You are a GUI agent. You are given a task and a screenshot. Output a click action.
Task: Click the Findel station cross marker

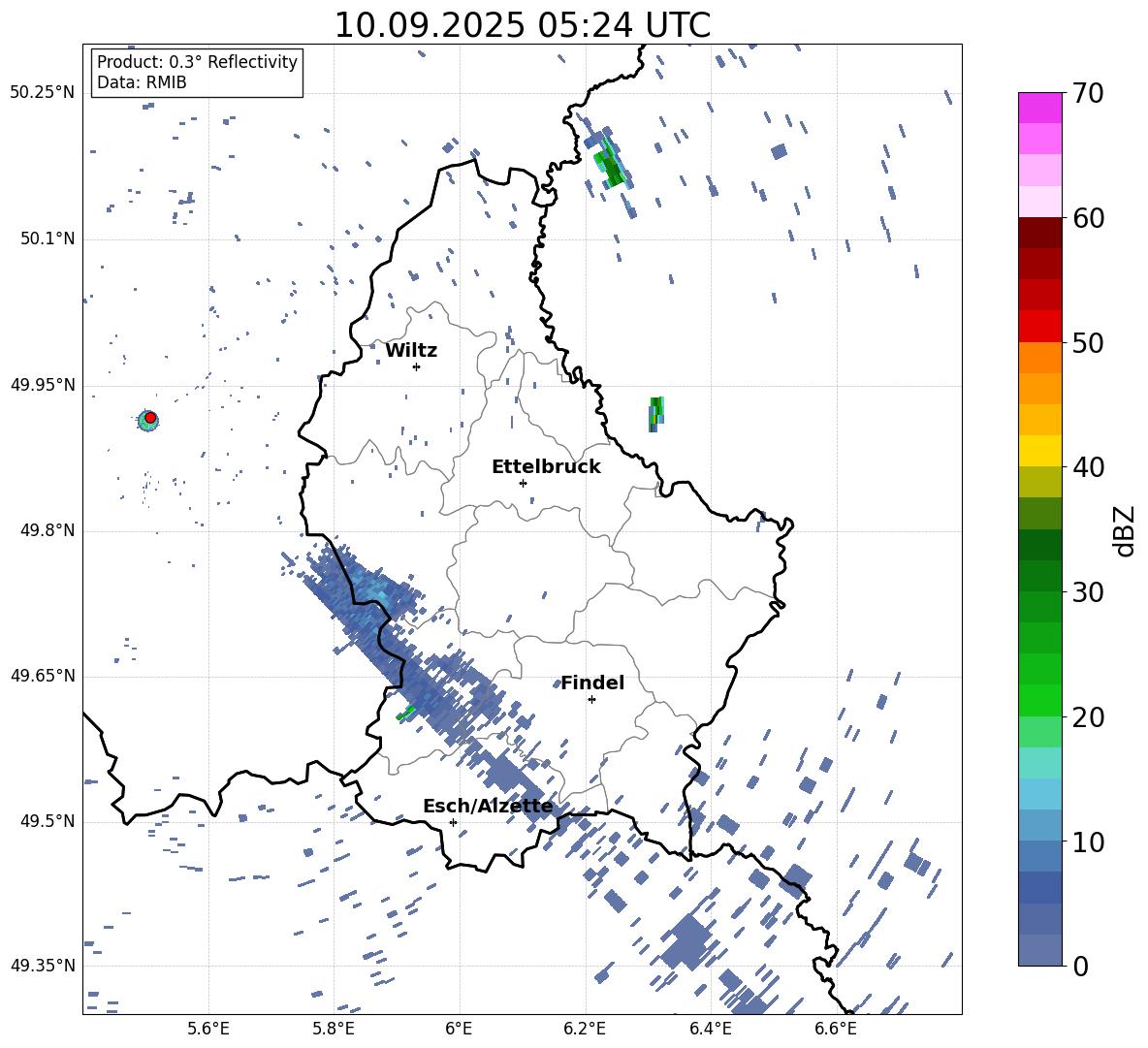click(x=591, y=700)
